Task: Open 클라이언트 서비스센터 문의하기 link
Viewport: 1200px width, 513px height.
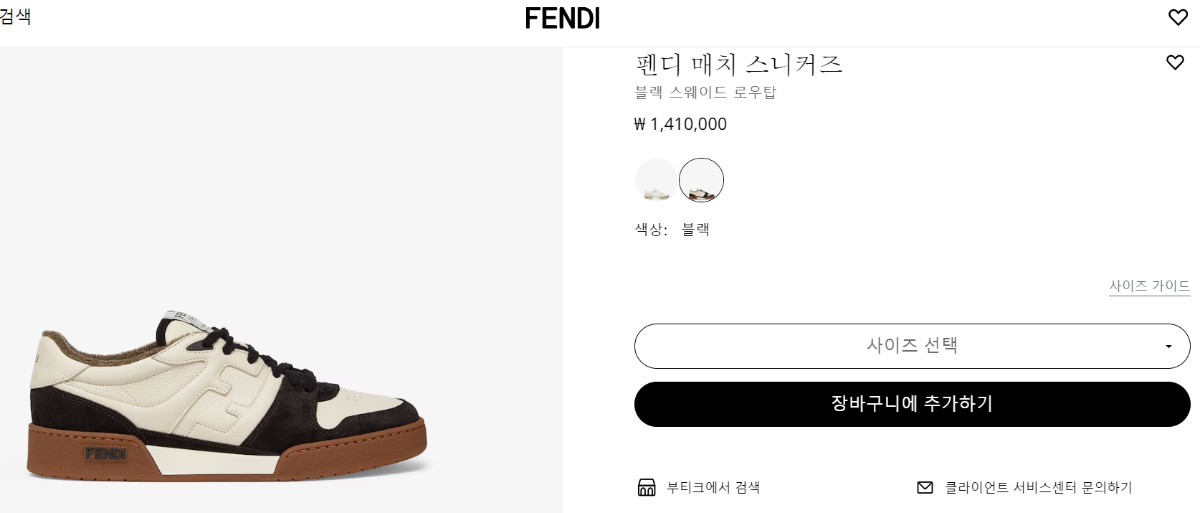Action: click(x=1037, y=488)
